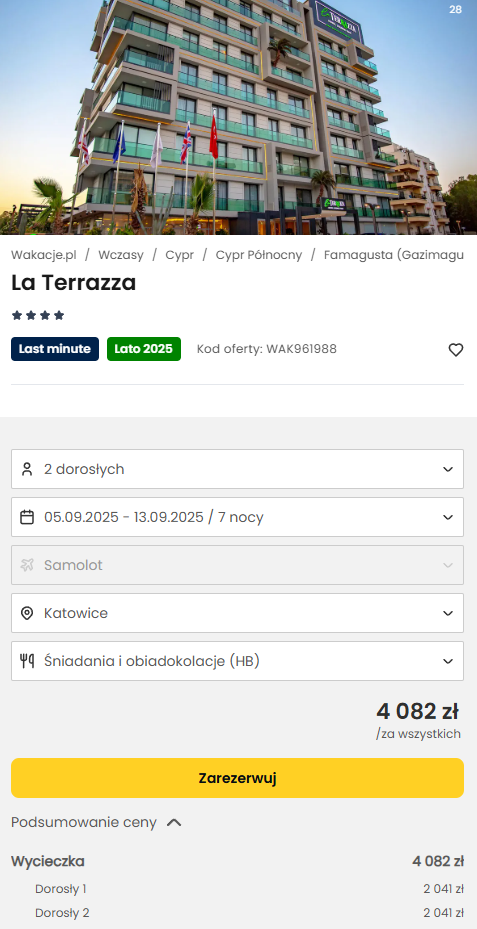
Task: Expand the date range 05.09.2025 - 13.09.2025 selector
Action: [x=237, y=517]
